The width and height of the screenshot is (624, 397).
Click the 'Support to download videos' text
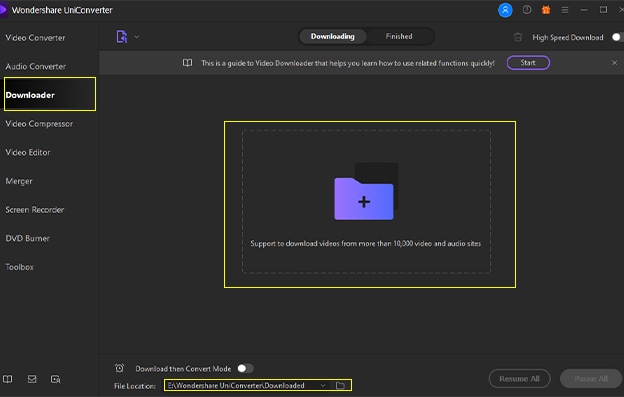(365, 243)
